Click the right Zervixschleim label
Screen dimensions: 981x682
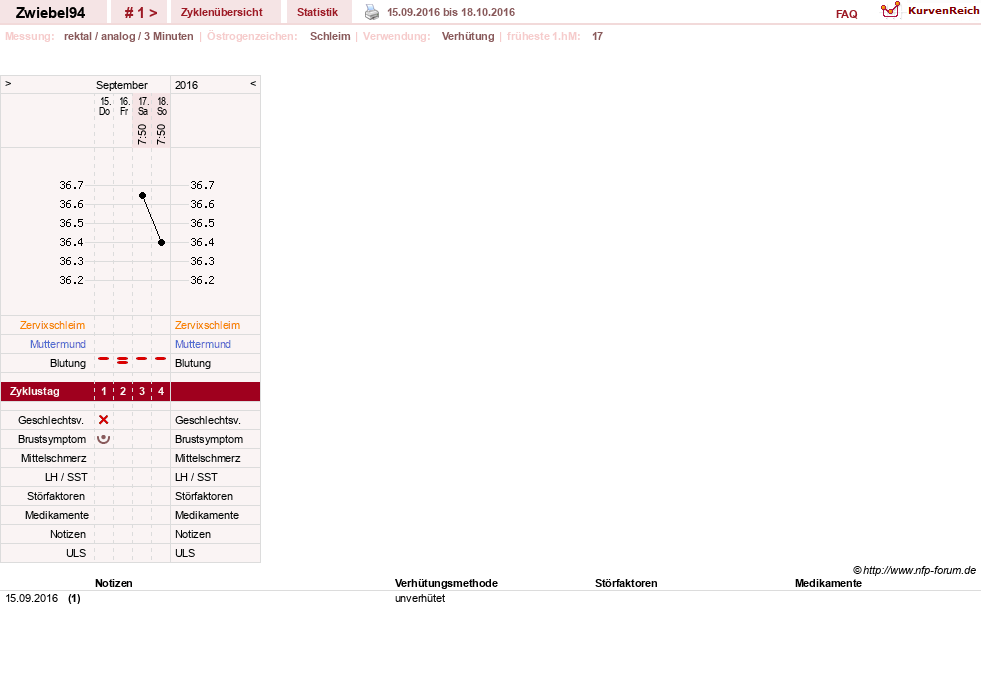[x=207, y=325]
